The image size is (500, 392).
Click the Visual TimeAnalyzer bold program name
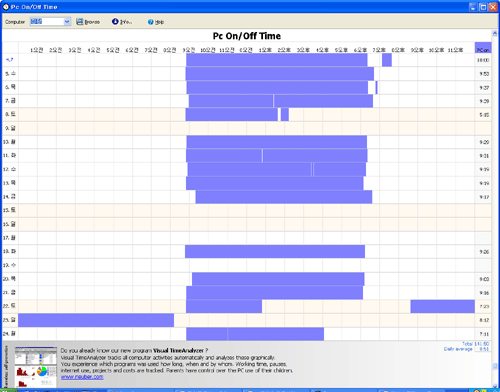click(x=178, y=350)
